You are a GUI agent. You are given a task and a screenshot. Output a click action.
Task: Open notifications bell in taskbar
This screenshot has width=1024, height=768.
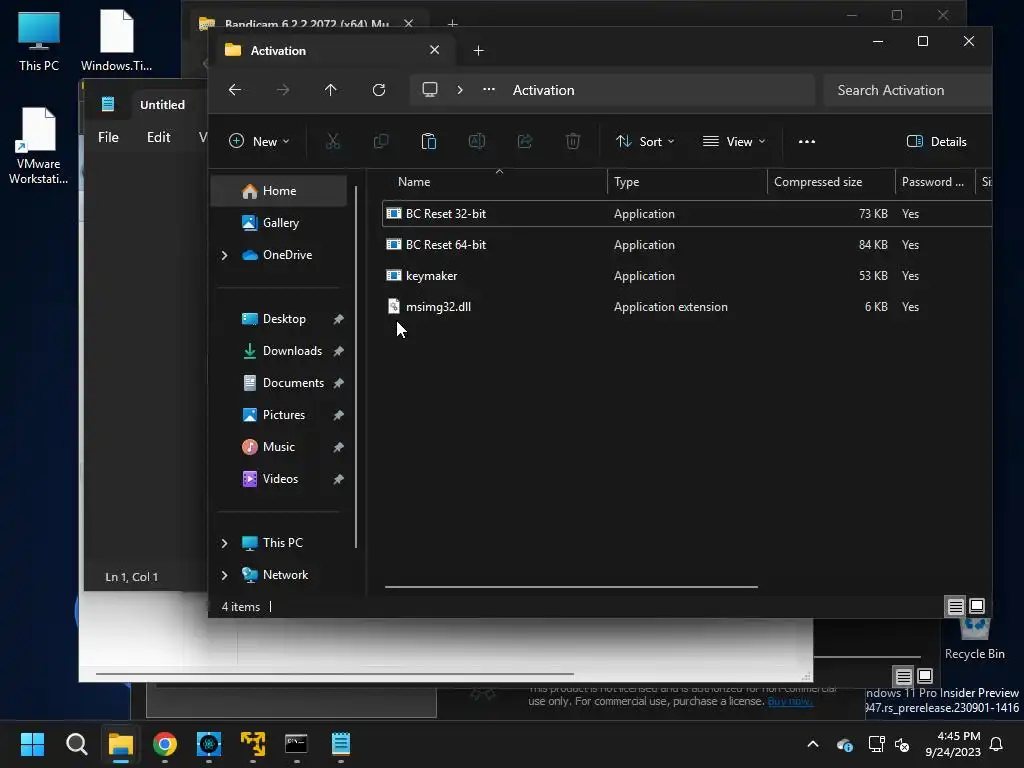tap(997, 744)
